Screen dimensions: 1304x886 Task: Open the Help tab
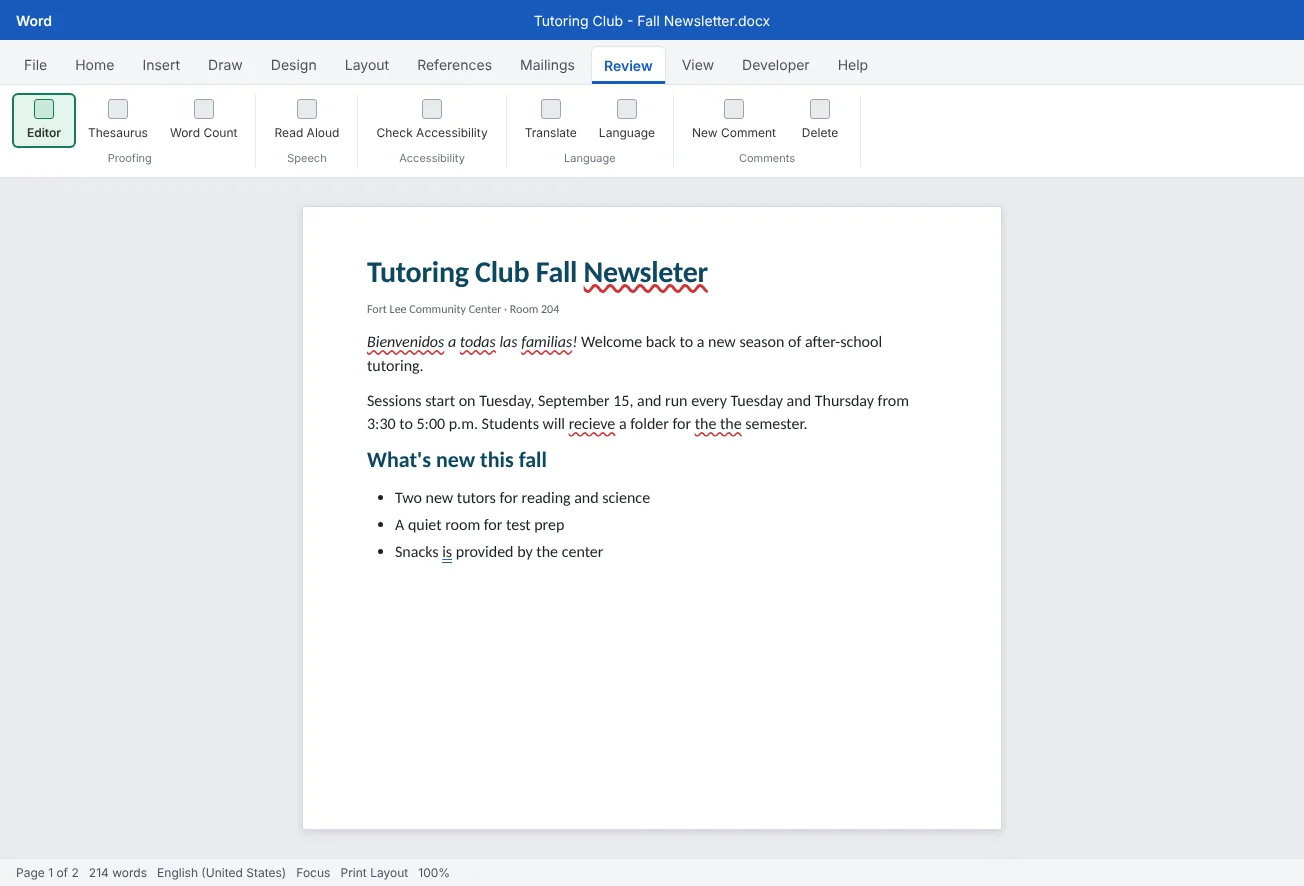pos(853,65)
